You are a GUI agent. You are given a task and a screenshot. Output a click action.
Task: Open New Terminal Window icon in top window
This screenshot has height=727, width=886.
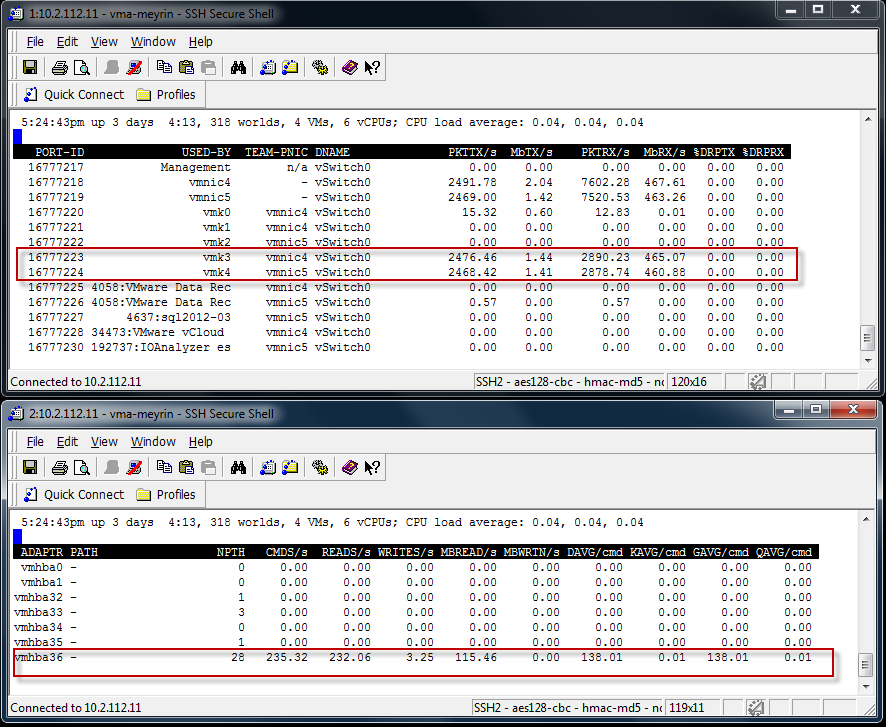point(268,68)
